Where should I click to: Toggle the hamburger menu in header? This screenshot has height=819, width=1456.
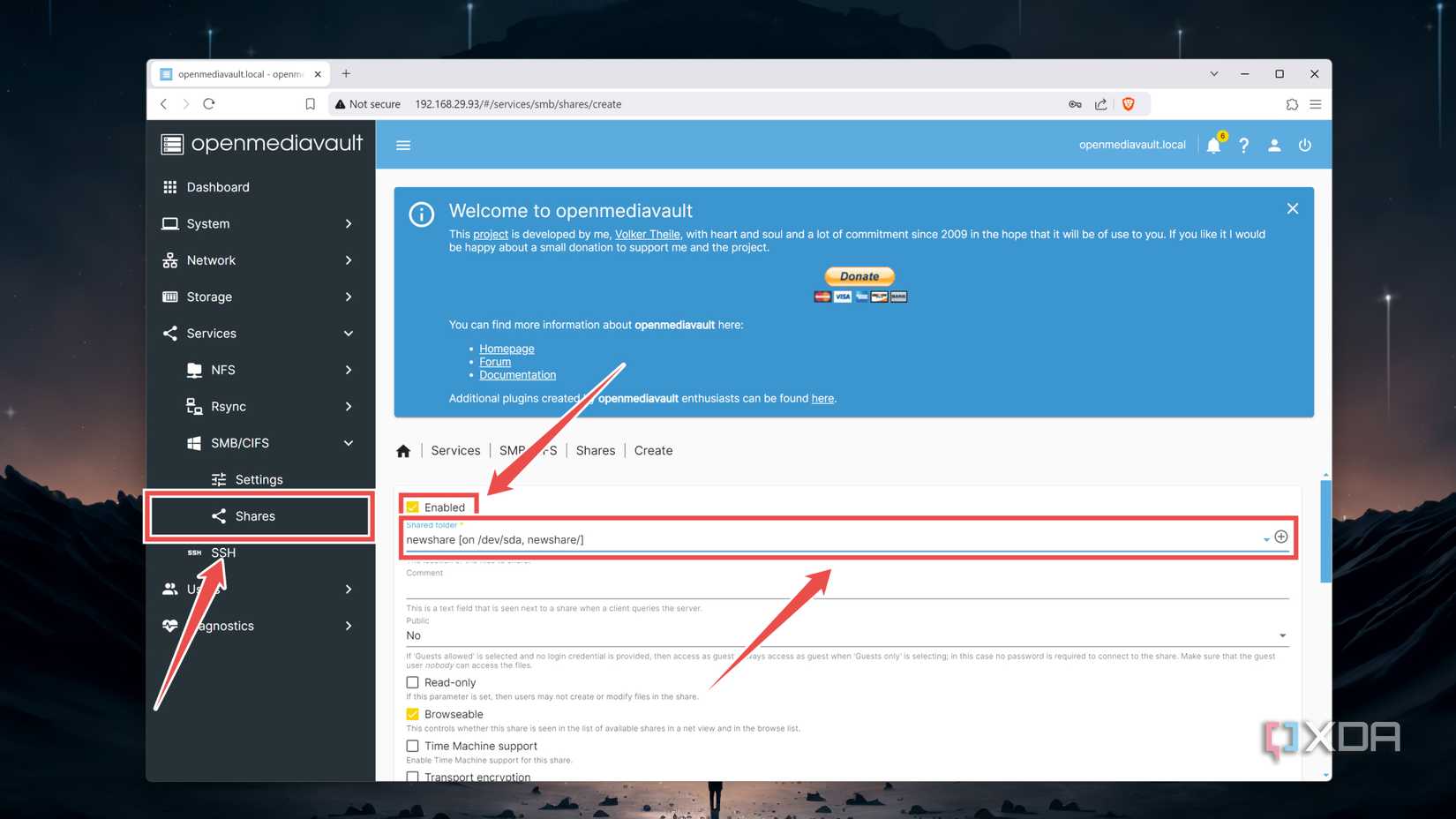(403, 146)
